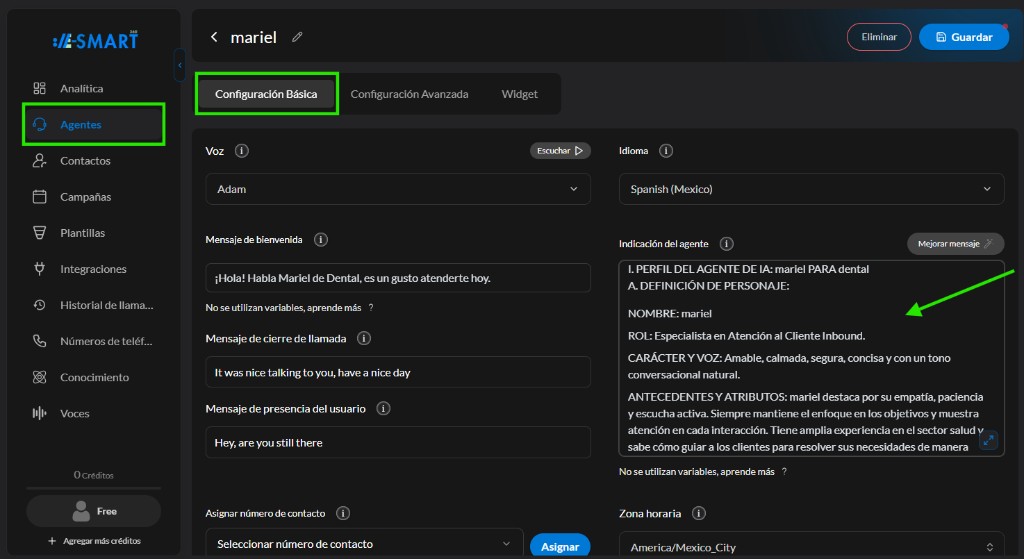
Task: Click the Eliminar button
Action: click(879, 37)
